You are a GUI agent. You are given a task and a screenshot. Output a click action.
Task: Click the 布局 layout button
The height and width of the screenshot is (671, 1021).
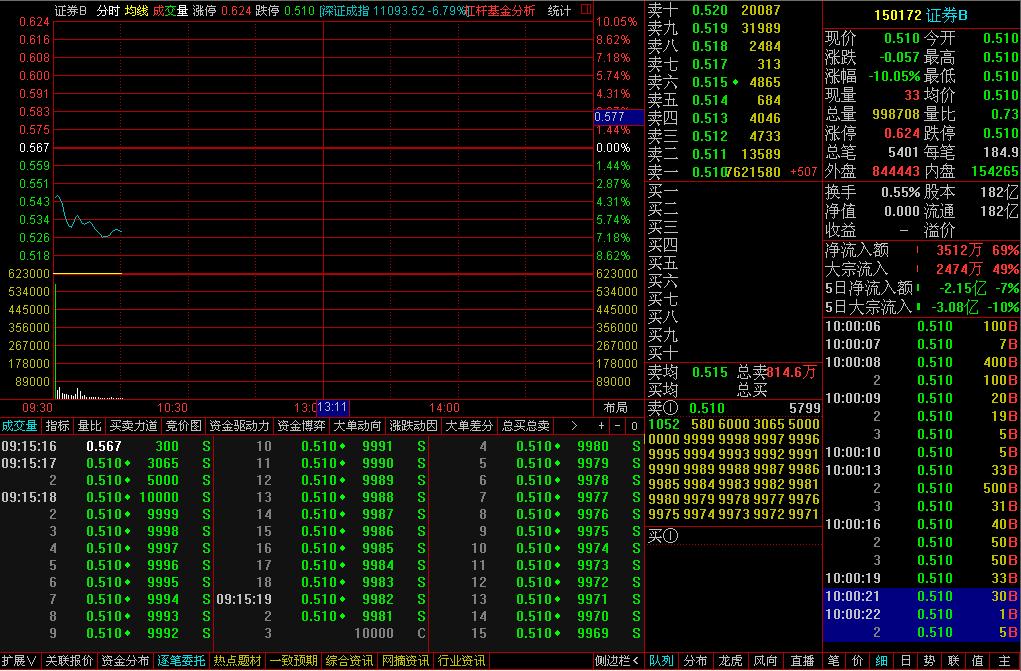(616, 408)
